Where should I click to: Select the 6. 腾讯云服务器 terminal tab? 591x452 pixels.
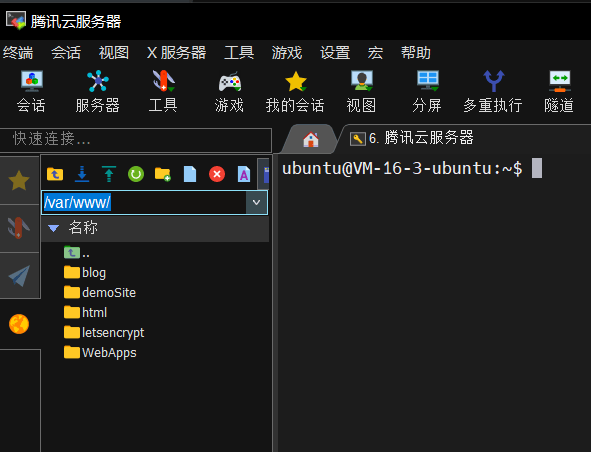point(412,138)
